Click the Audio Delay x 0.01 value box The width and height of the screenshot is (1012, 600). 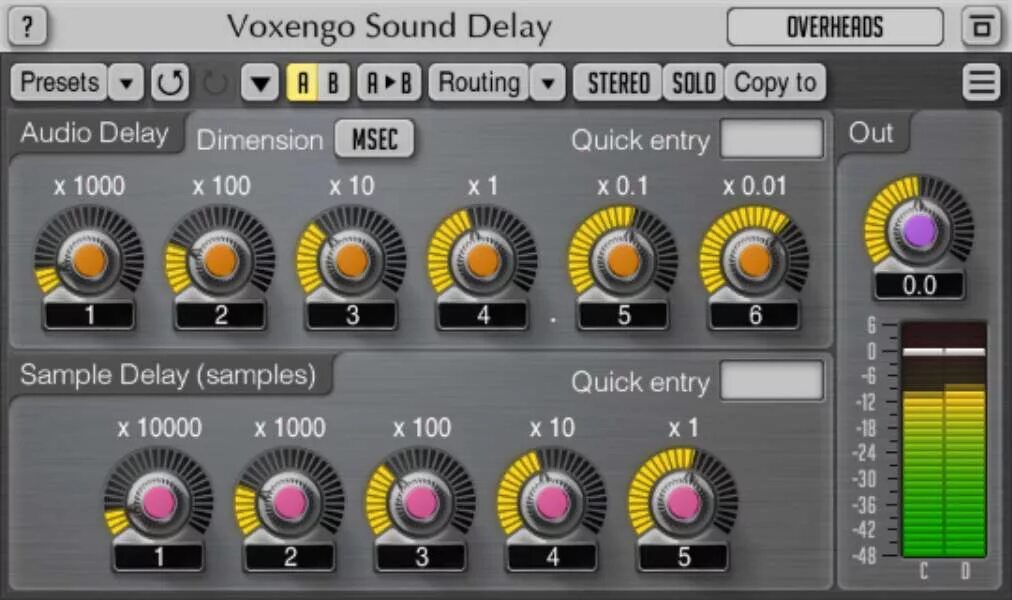point(754,315)
